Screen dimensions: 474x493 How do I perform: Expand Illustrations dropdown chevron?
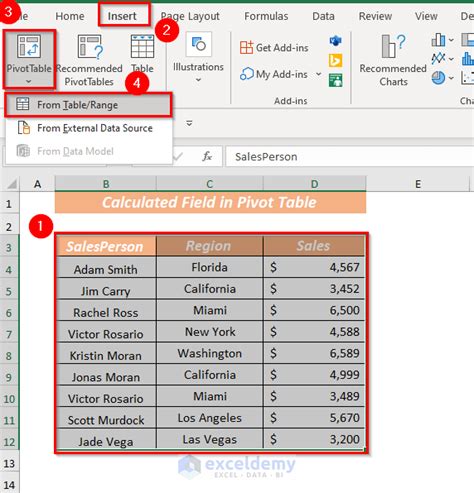coord(198,80)
